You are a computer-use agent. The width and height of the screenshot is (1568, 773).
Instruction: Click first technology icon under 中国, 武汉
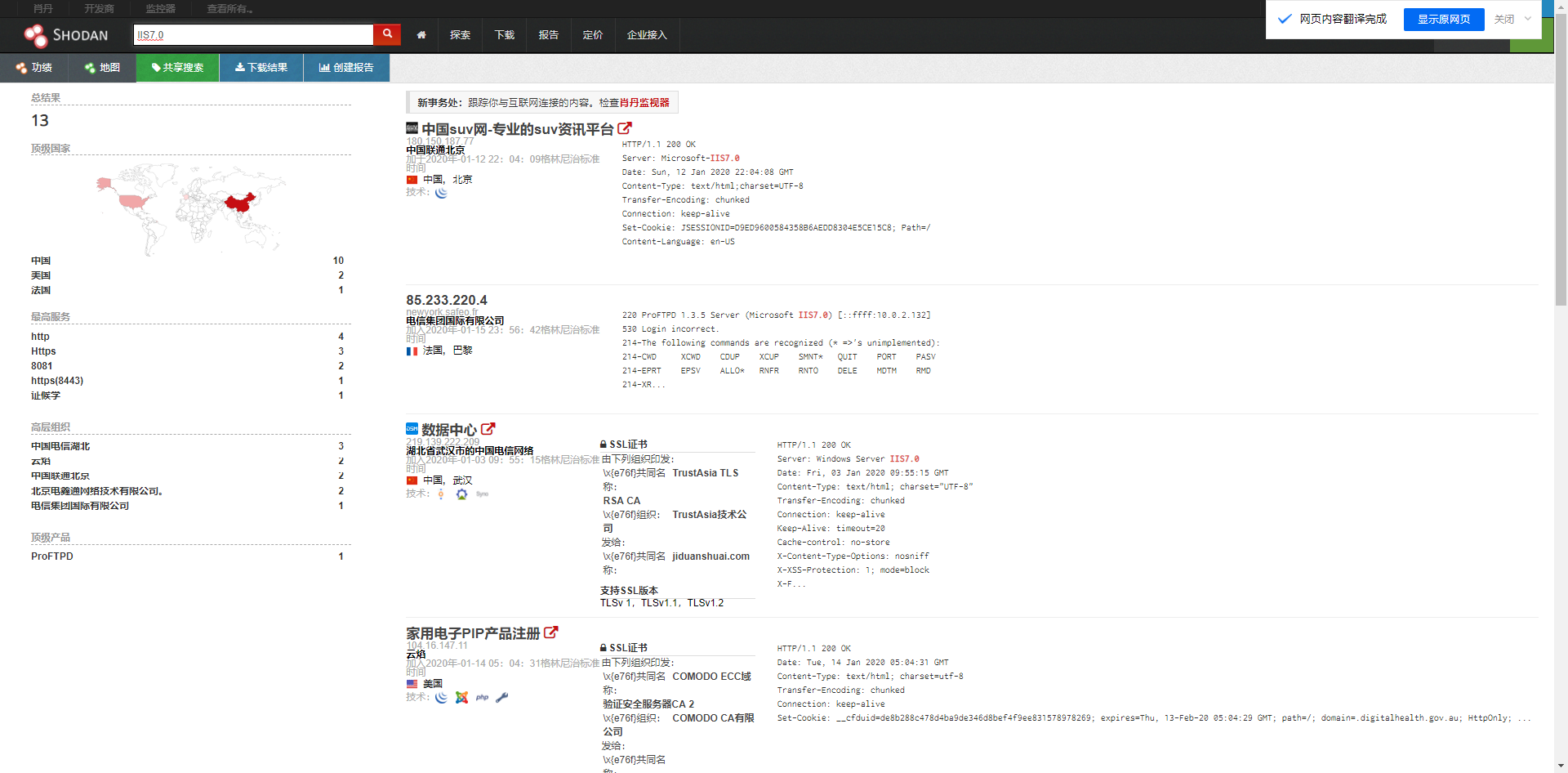coord(441,494)
